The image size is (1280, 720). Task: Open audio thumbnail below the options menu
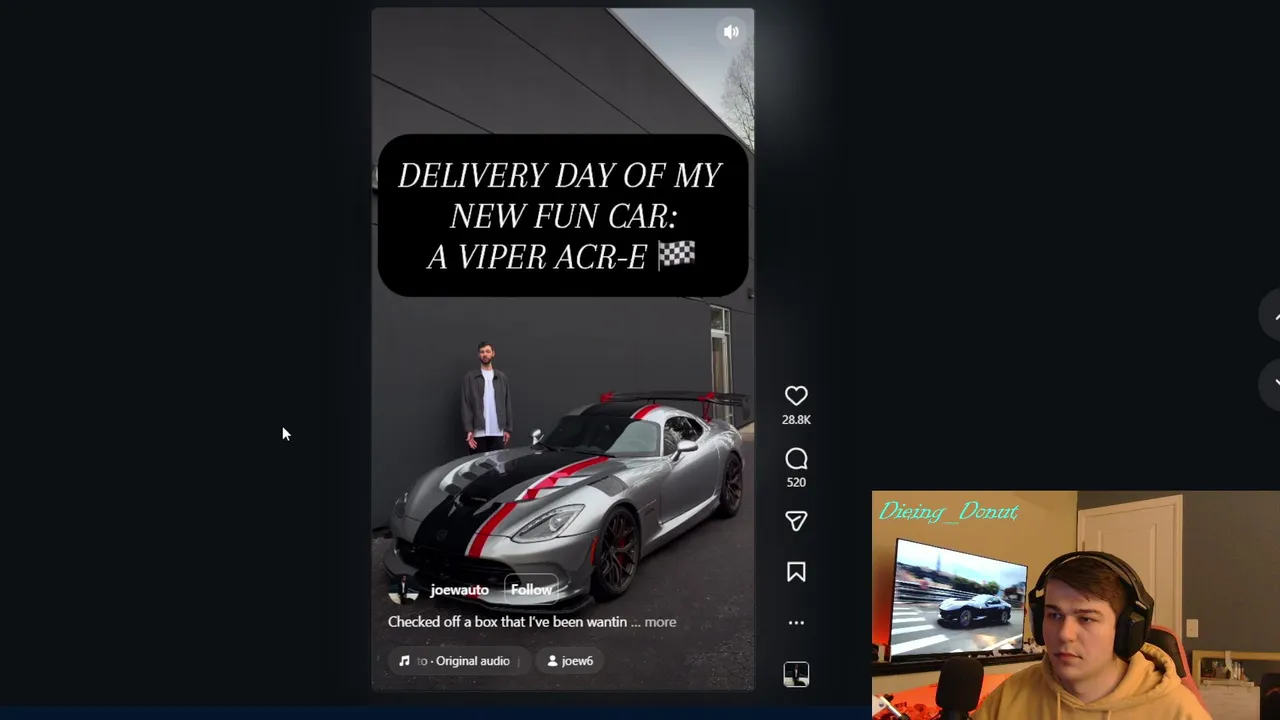[x=796, y=674]
